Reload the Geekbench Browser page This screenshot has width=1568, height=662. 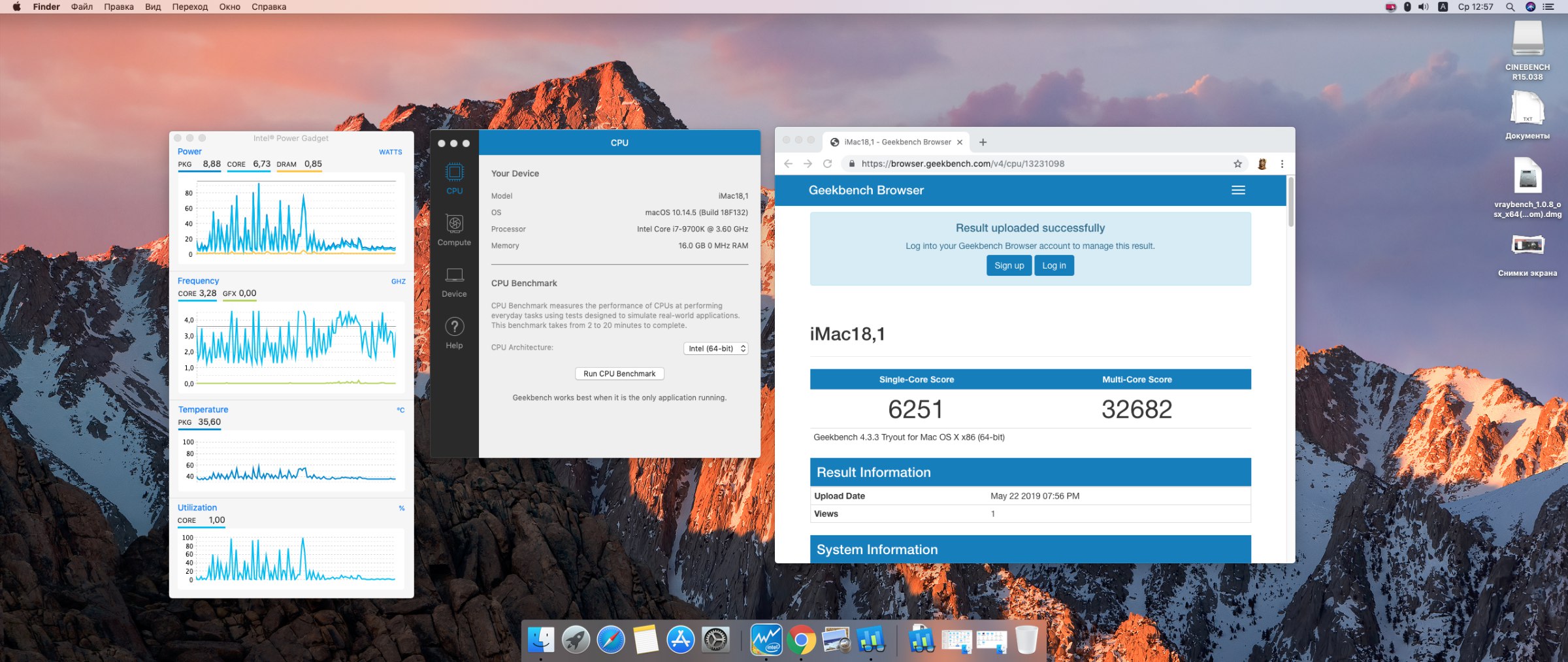(828, 164)
